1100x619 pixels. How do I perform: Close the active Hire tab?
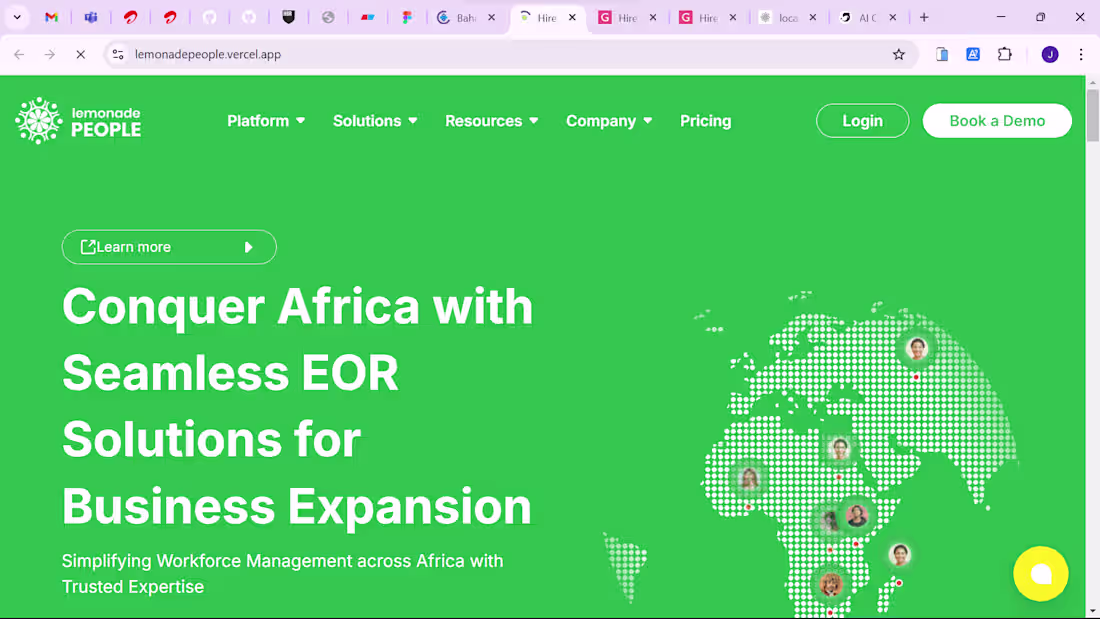(x=572, y=18)
